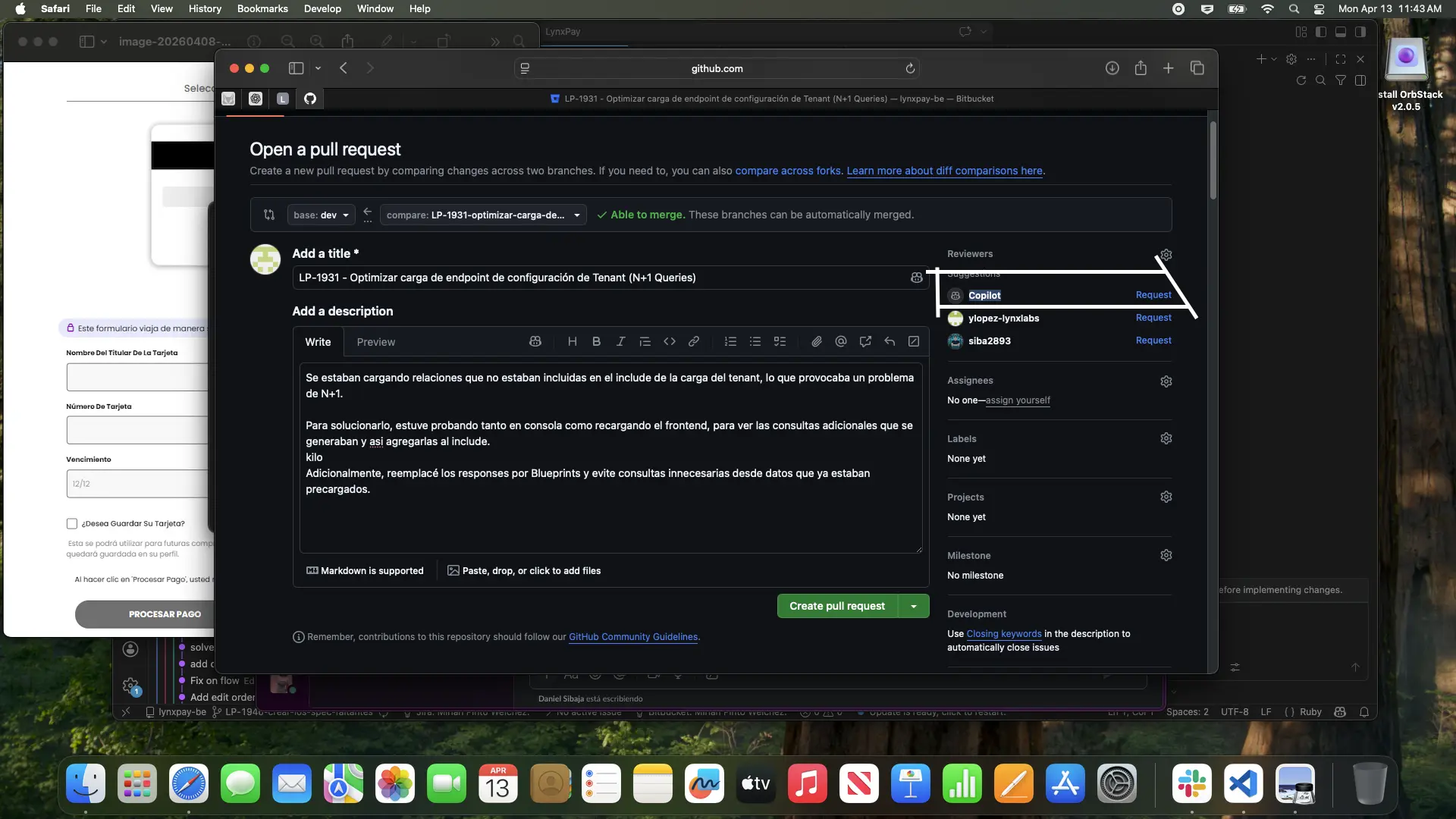The height and width of the screenshot is (819, 1456).
Task: Open Copilot actions in the description toolbar
Action: [x=535, y=342]
